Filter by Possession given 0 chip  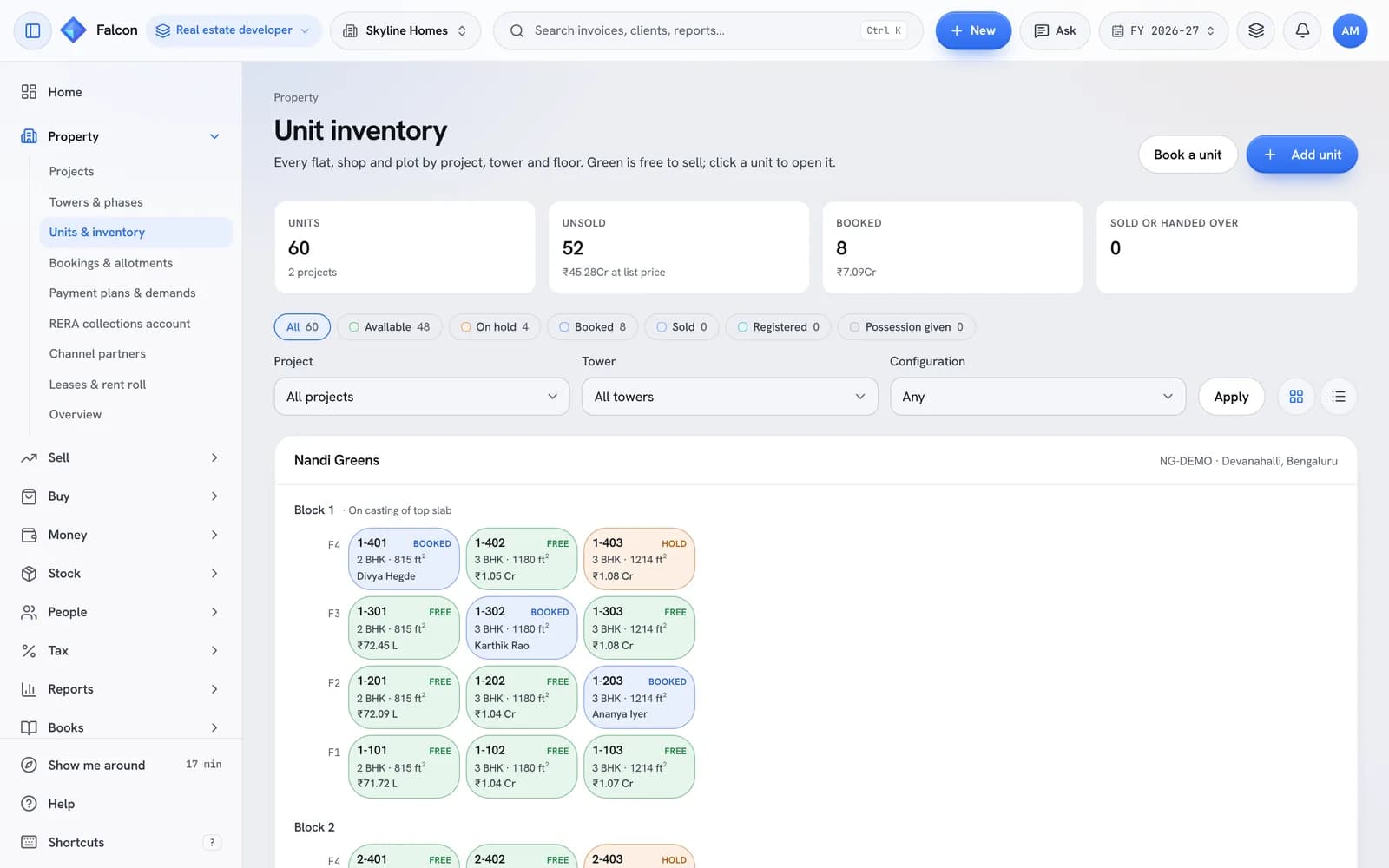[x=906, y=327]
